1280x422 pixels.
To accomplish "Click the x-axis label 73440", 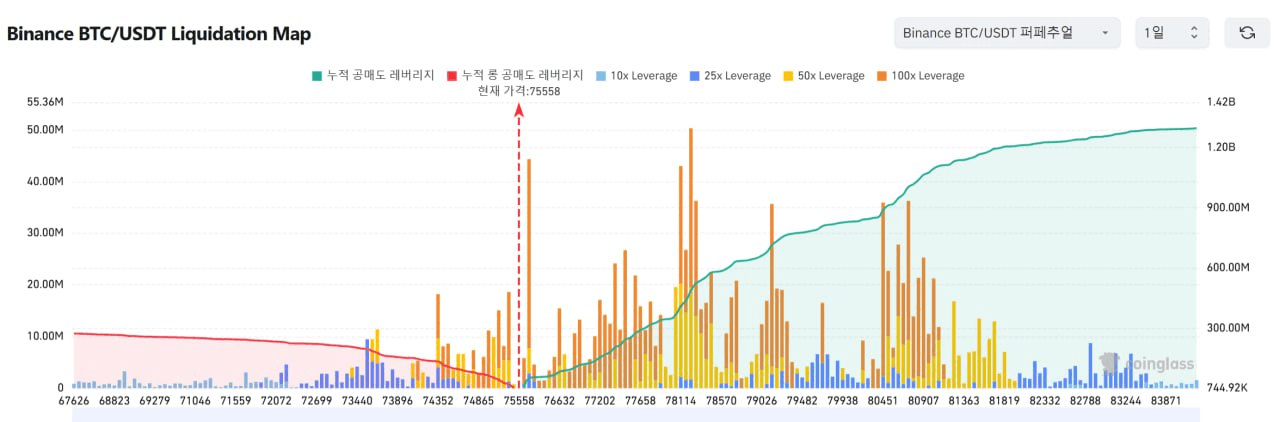I will [x=356, y=400].
